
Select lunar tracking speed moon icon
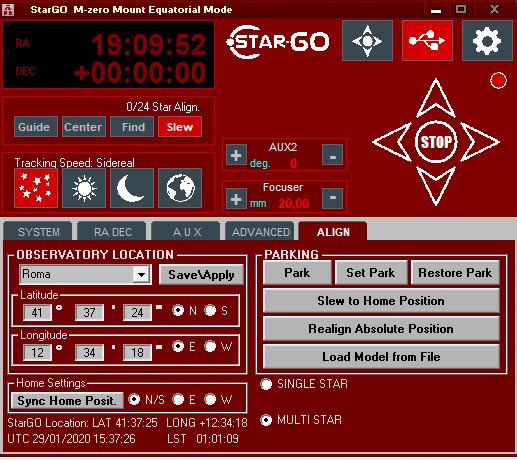click(x=132, y=188)
